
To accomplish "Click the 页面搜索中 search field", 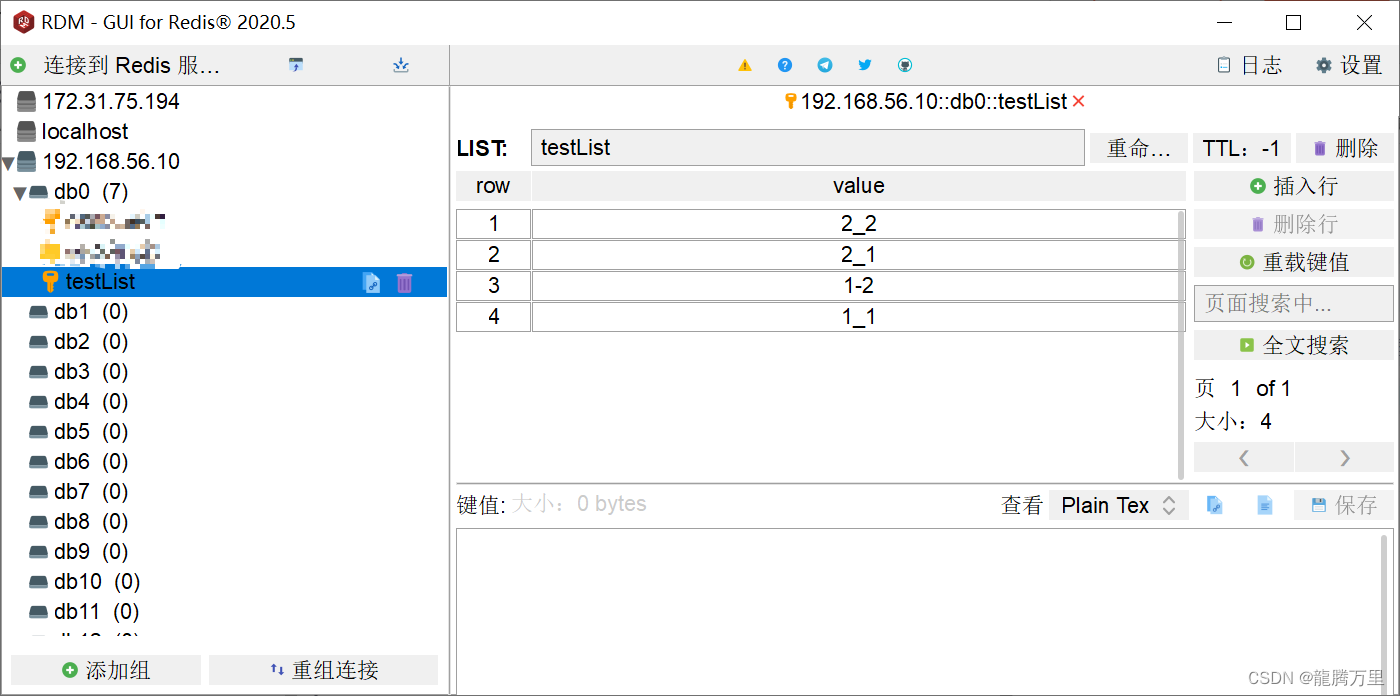I will 1293,303.
